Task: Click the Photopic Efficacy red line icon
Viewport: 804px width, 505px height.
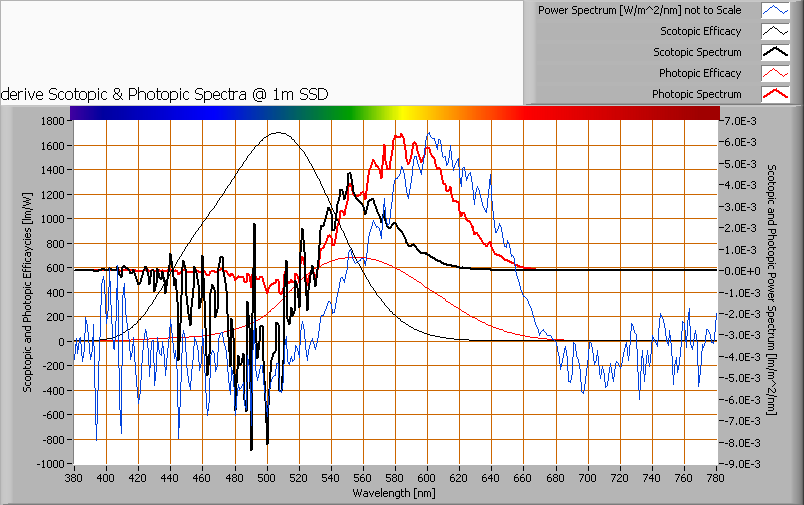Action: (x=775, y=74)
